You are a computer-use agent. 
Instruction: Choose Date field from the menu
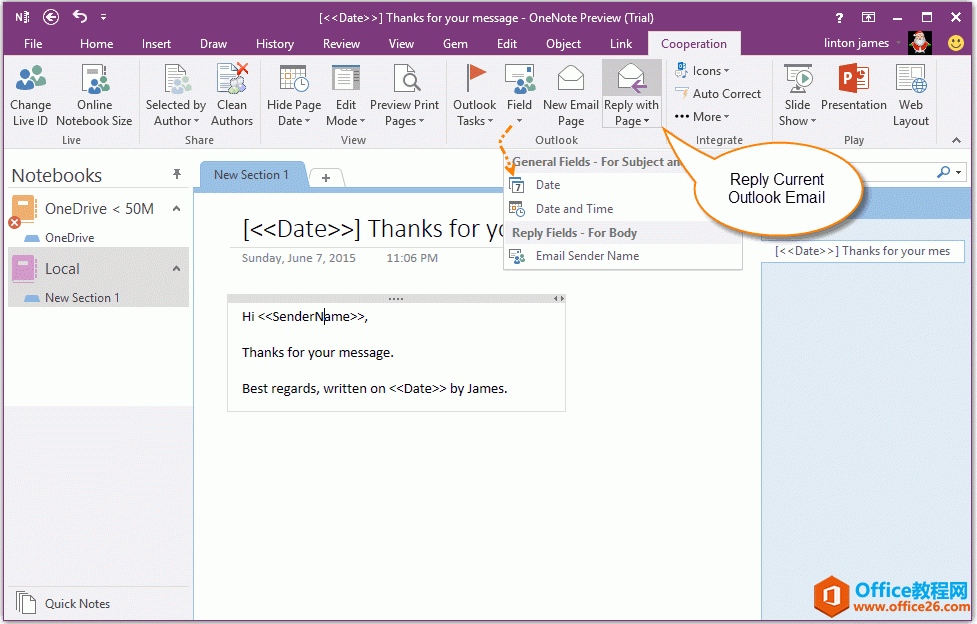coord(622,185)
